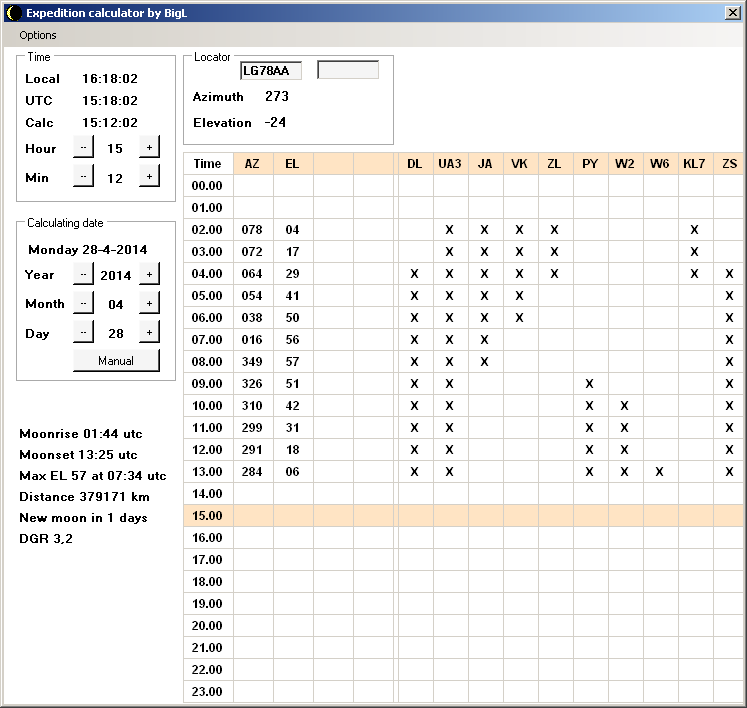The image size is (747, 708).
Task: Increase the Year with plus button
Action: 149,275
